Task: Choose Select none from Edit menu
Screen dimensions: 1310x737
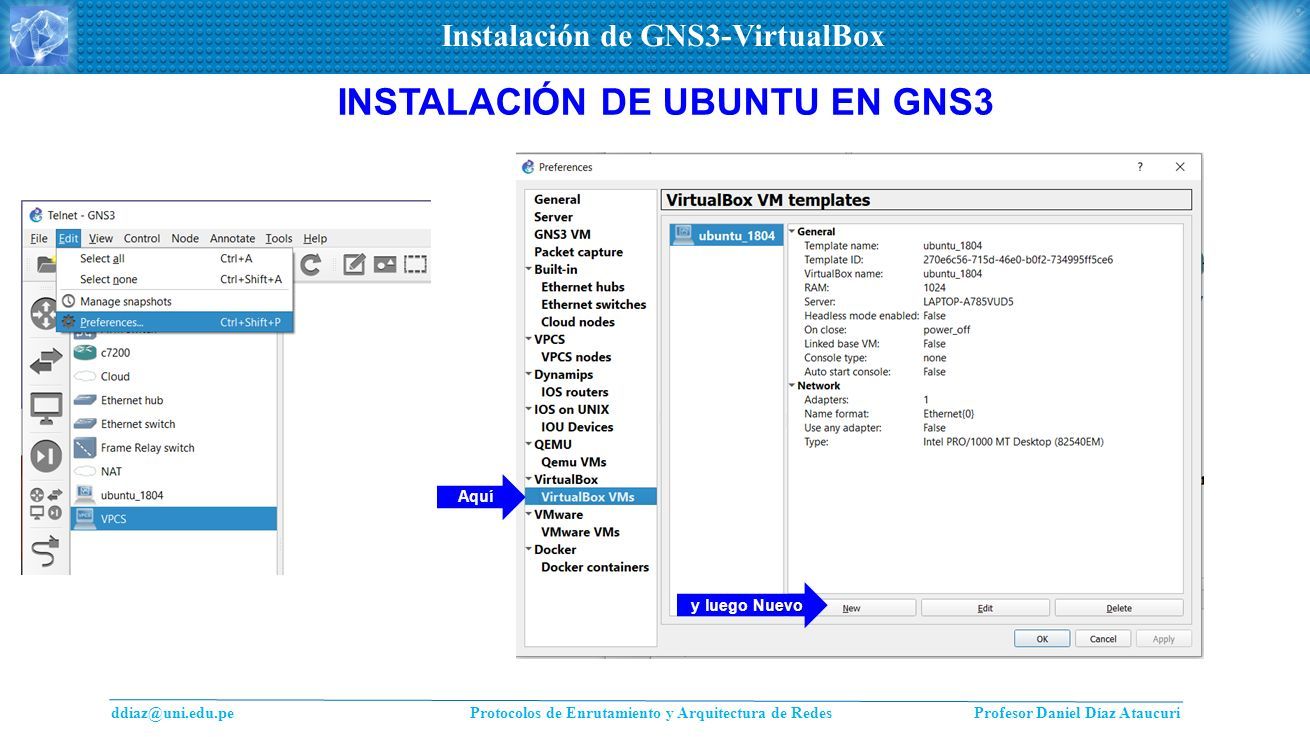Action: (x=174, y=279)
